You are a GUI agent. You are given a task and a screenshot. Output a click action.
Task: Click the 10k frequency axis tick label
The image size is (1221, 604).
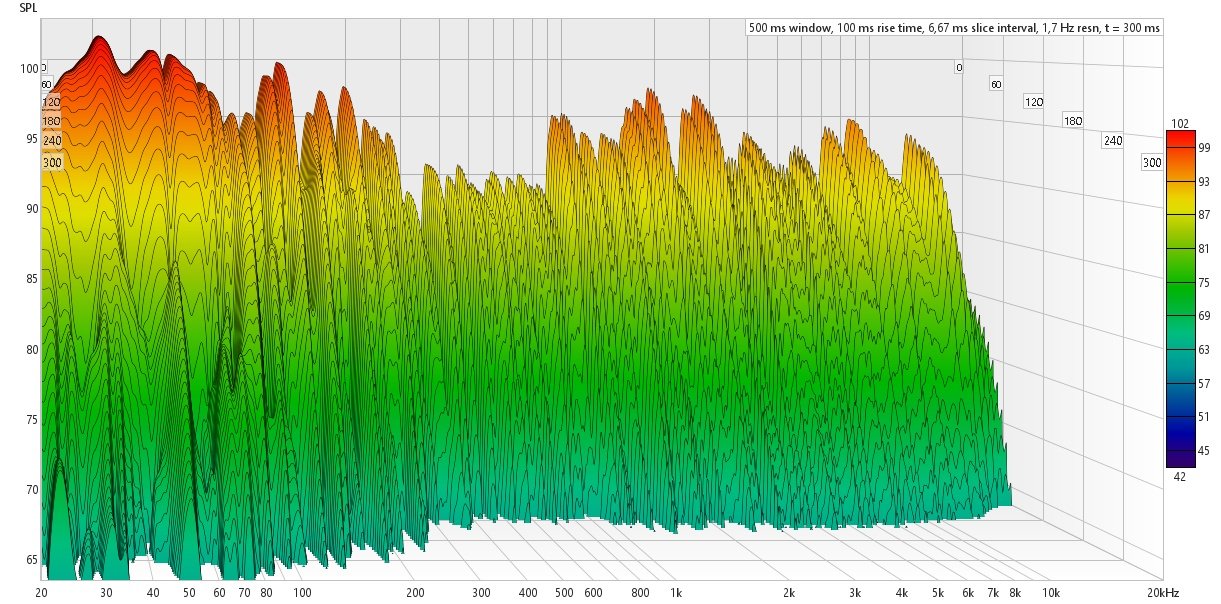pyautogui.click(x=1051, y=593)
